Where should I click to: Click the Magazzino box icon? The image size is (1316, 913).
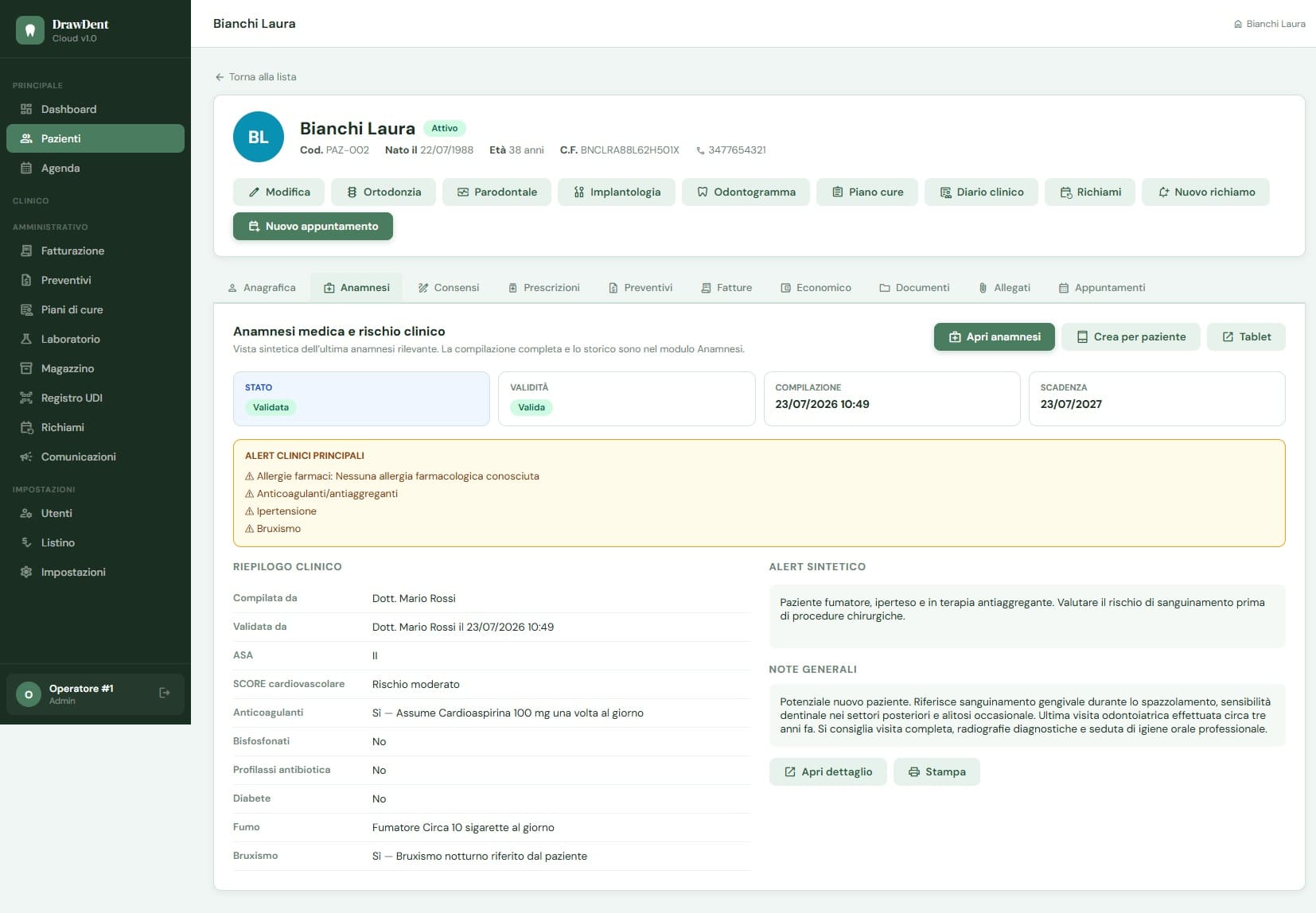coord(26,368)
